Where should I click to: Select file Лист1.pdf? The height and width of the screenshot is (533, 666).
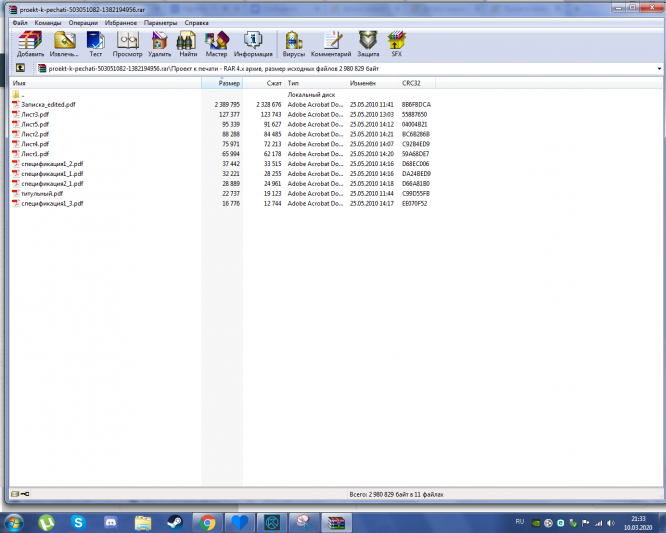(35, 154)
